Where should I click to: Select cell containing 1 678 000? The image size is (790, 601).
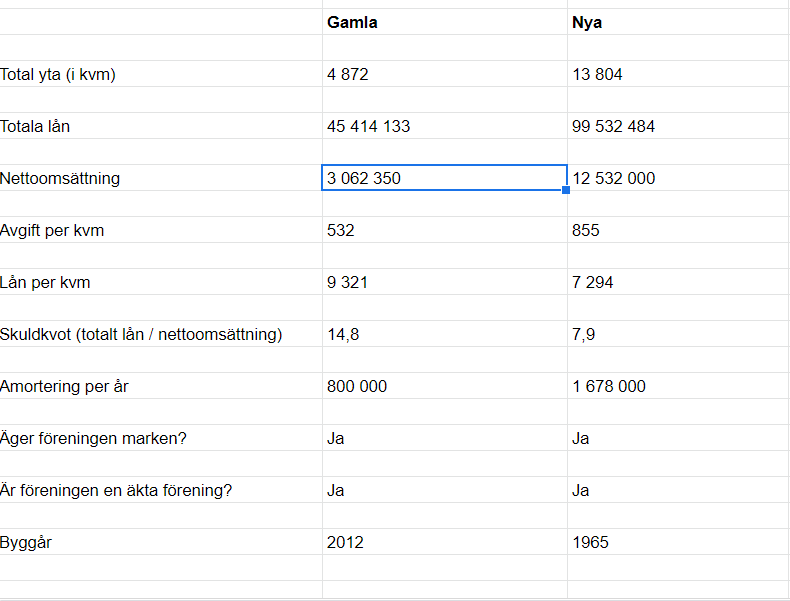tap(678, 386)
